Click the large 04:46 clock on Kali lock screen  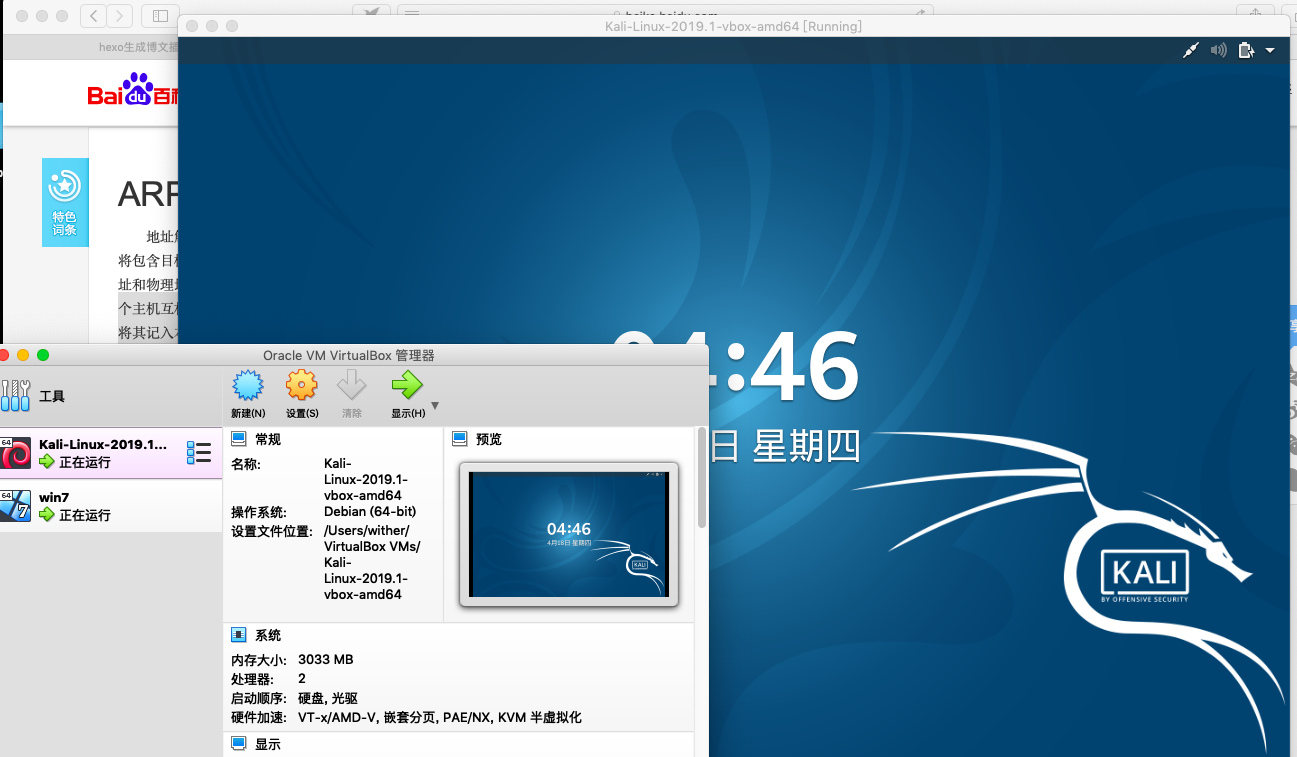click(x=735, y=369)
